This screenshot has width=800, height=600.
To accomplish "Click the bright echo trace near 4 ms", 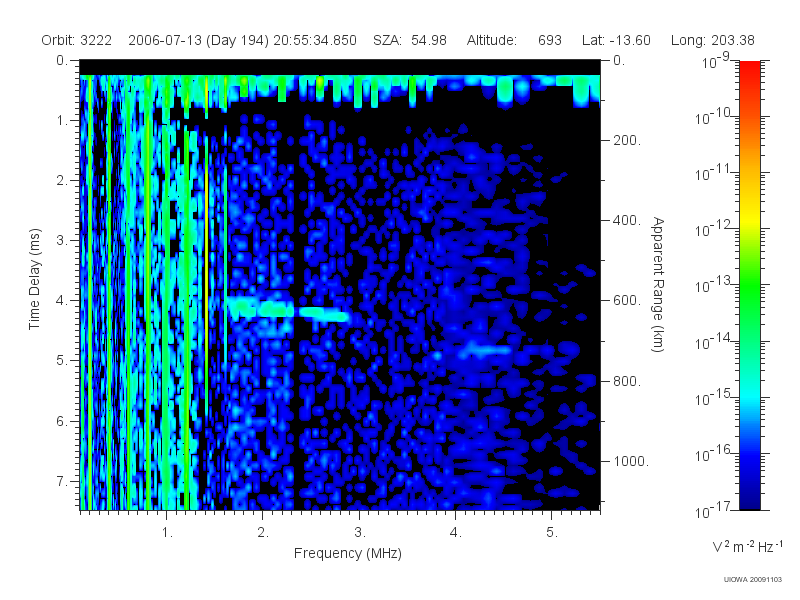I will (x=288, y=310).
